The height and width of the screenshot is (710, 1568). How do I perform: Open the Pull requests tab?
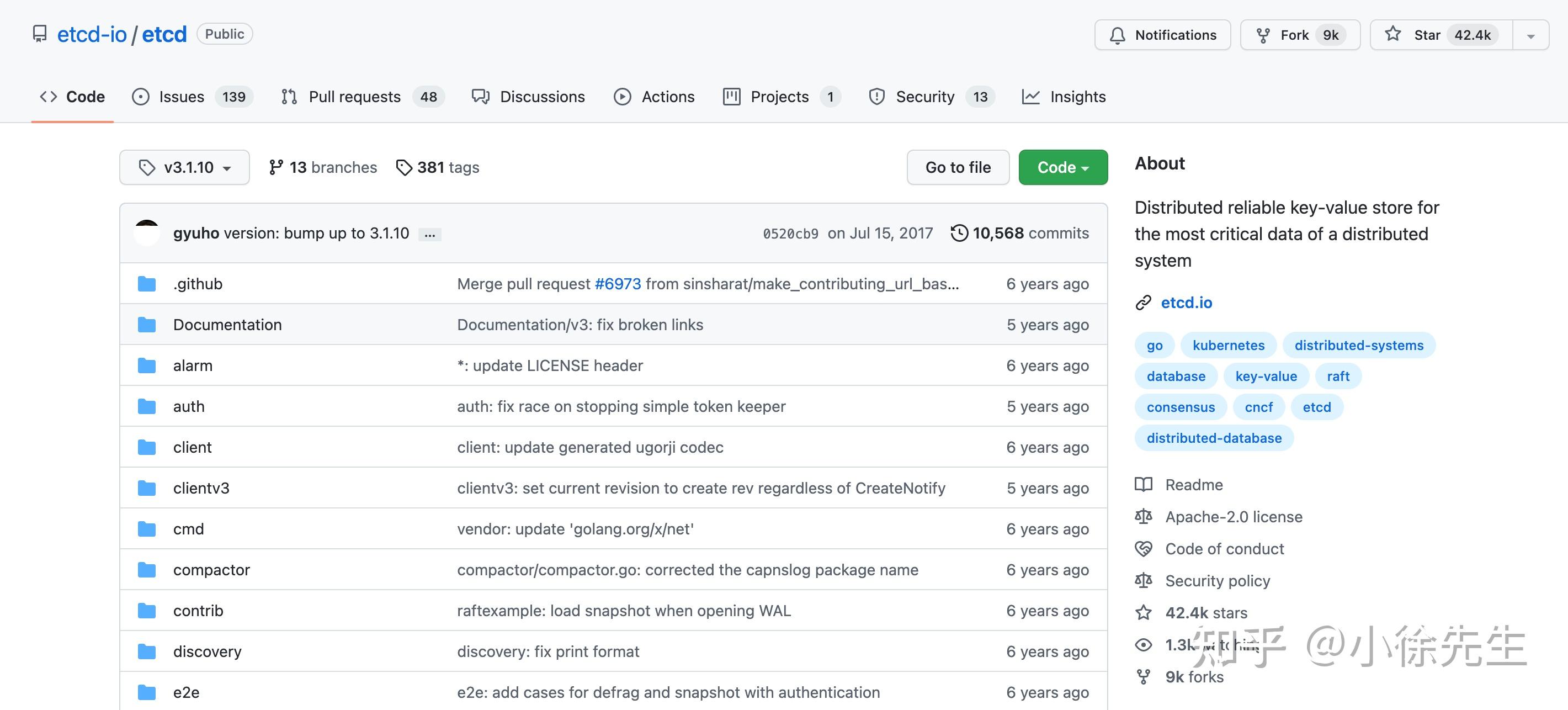(x=354, y=97)
